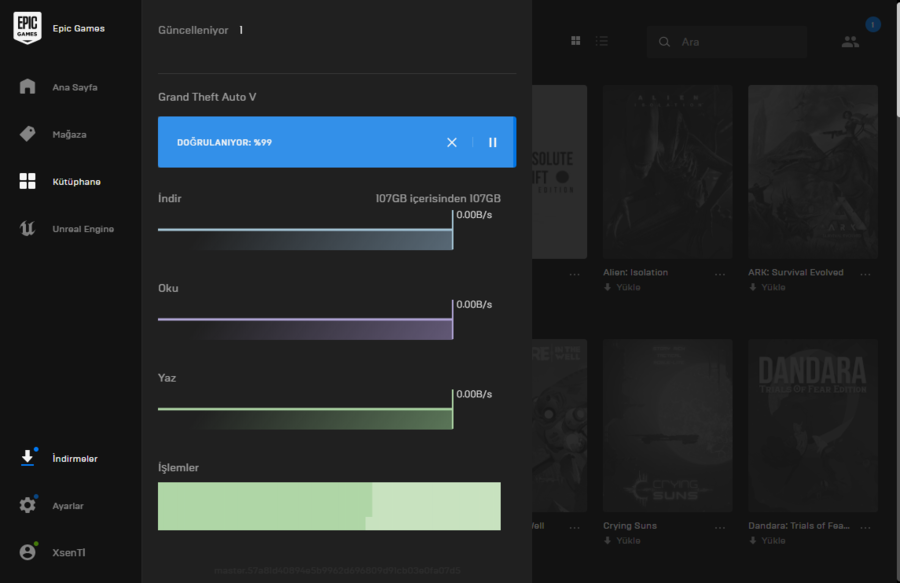Click the Crying Suns title text

tap(630, 526)
